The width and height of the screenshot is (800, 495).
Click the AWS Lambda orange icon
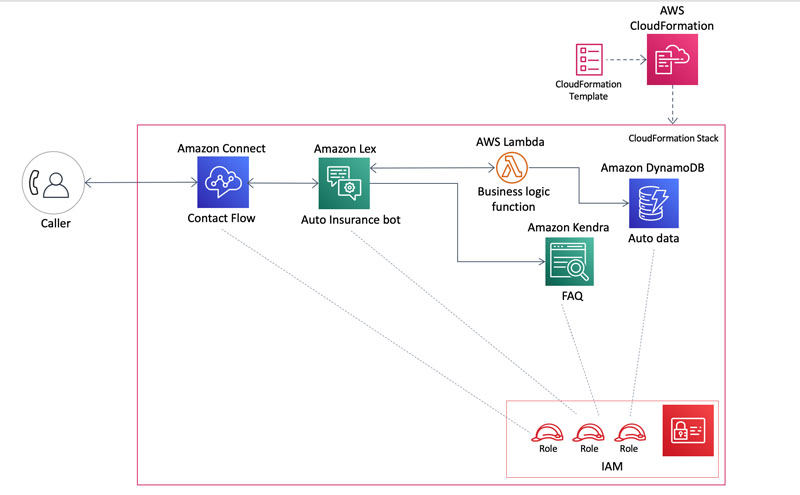pos(512,167)
